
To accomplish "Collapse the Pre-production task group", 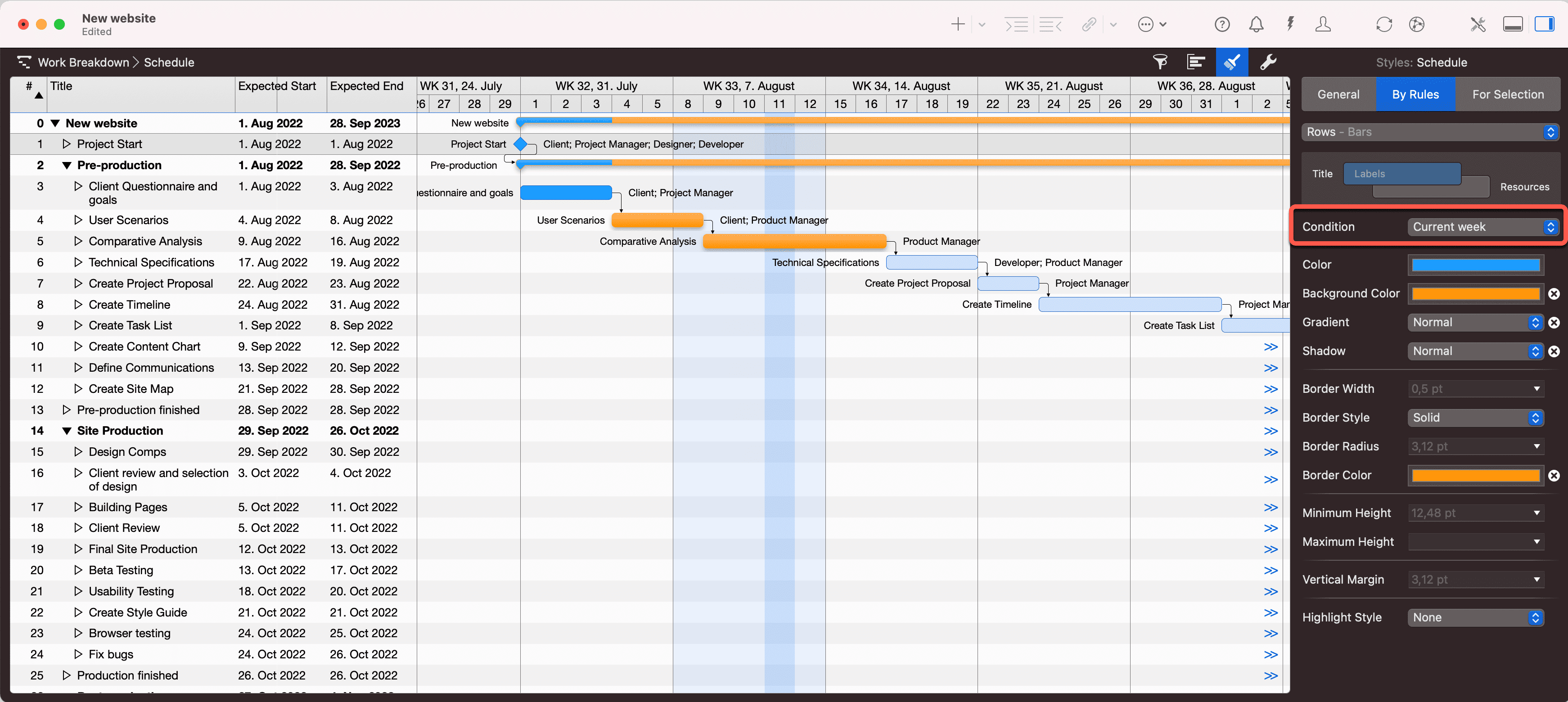I will [66, 165].
